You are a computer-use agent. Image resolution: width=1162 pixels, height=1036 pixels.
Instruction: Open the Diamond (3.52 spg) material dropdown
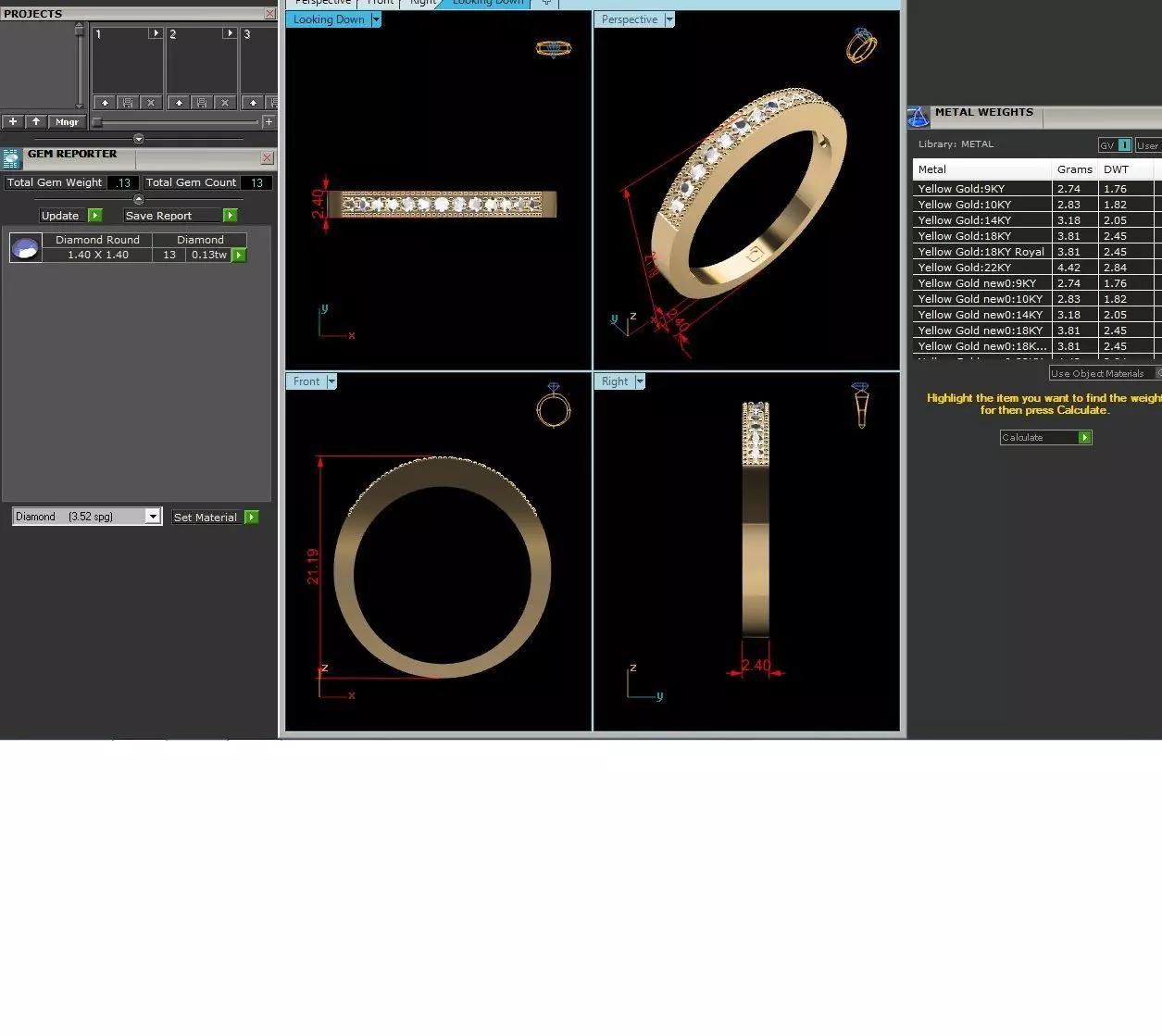click(x=153, y=517)
